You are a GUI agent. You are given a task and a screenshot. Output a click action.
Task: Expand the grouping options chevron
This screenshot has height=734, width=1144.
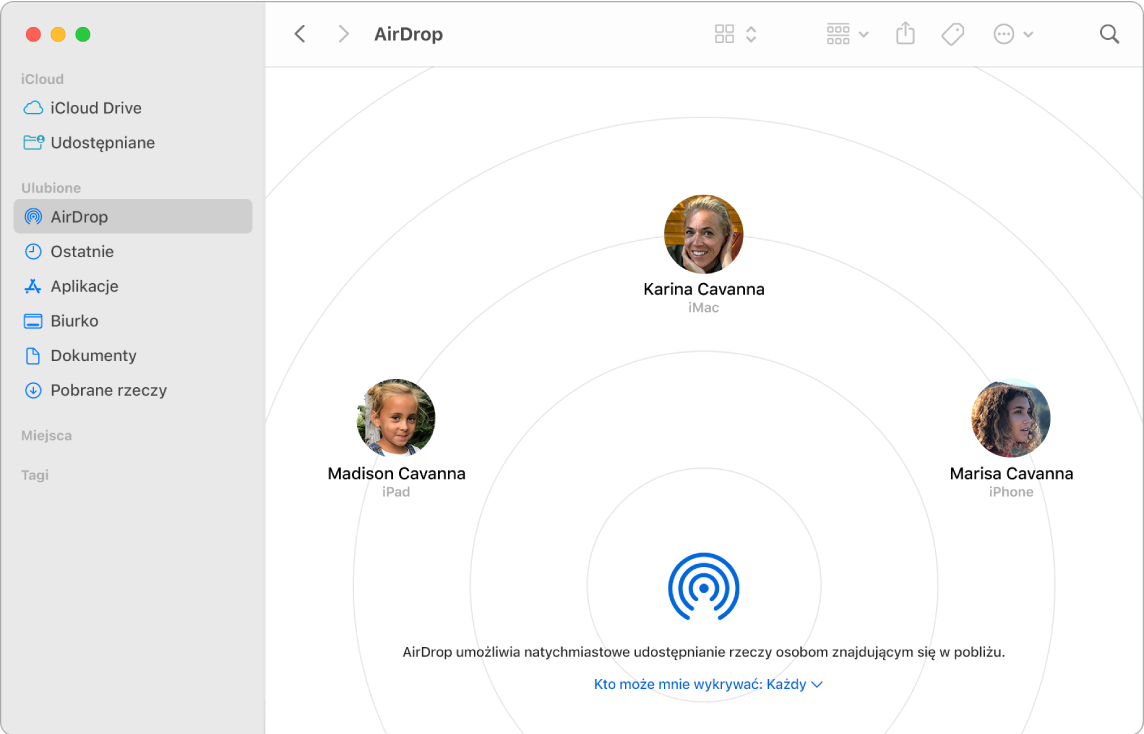tap(864, 34)
